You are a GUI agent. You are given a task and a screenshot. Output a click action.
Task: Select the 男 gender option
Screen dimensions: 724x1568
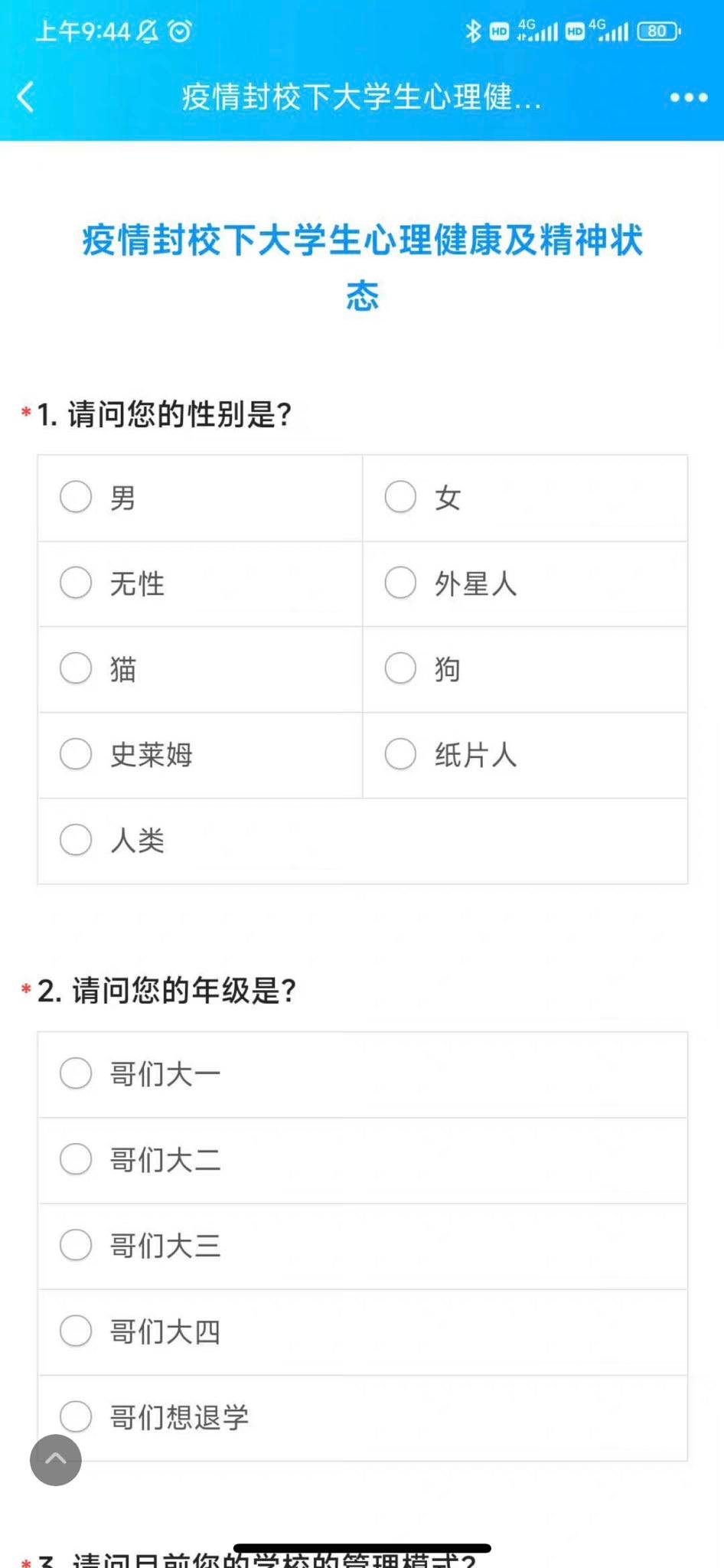(x=76, y=497)
